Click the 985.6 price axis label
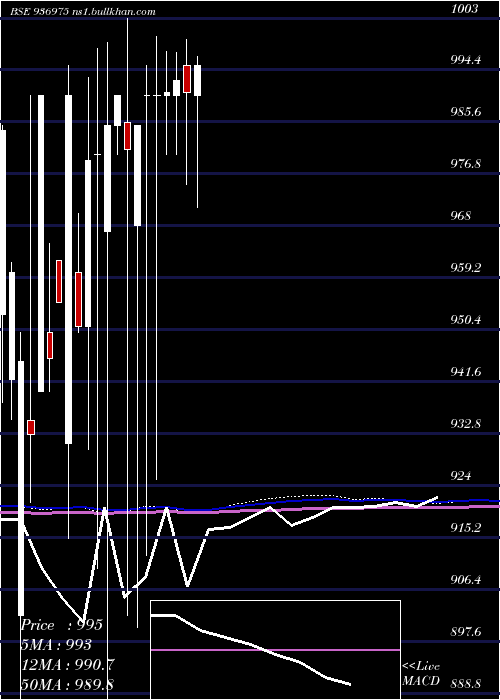This screenshot has height=700, width=500. (x=466, y=112)
